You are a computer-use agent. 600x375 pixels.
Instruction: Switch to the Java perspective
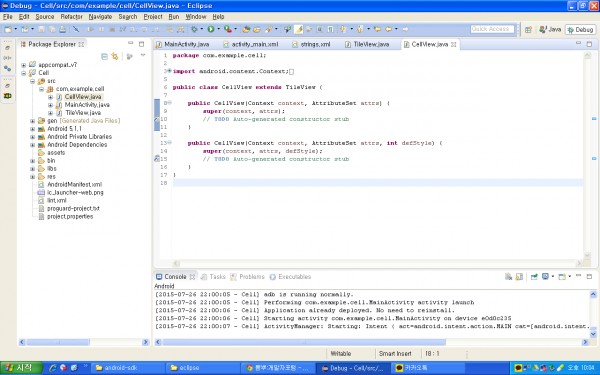click(x=550, y=29)
